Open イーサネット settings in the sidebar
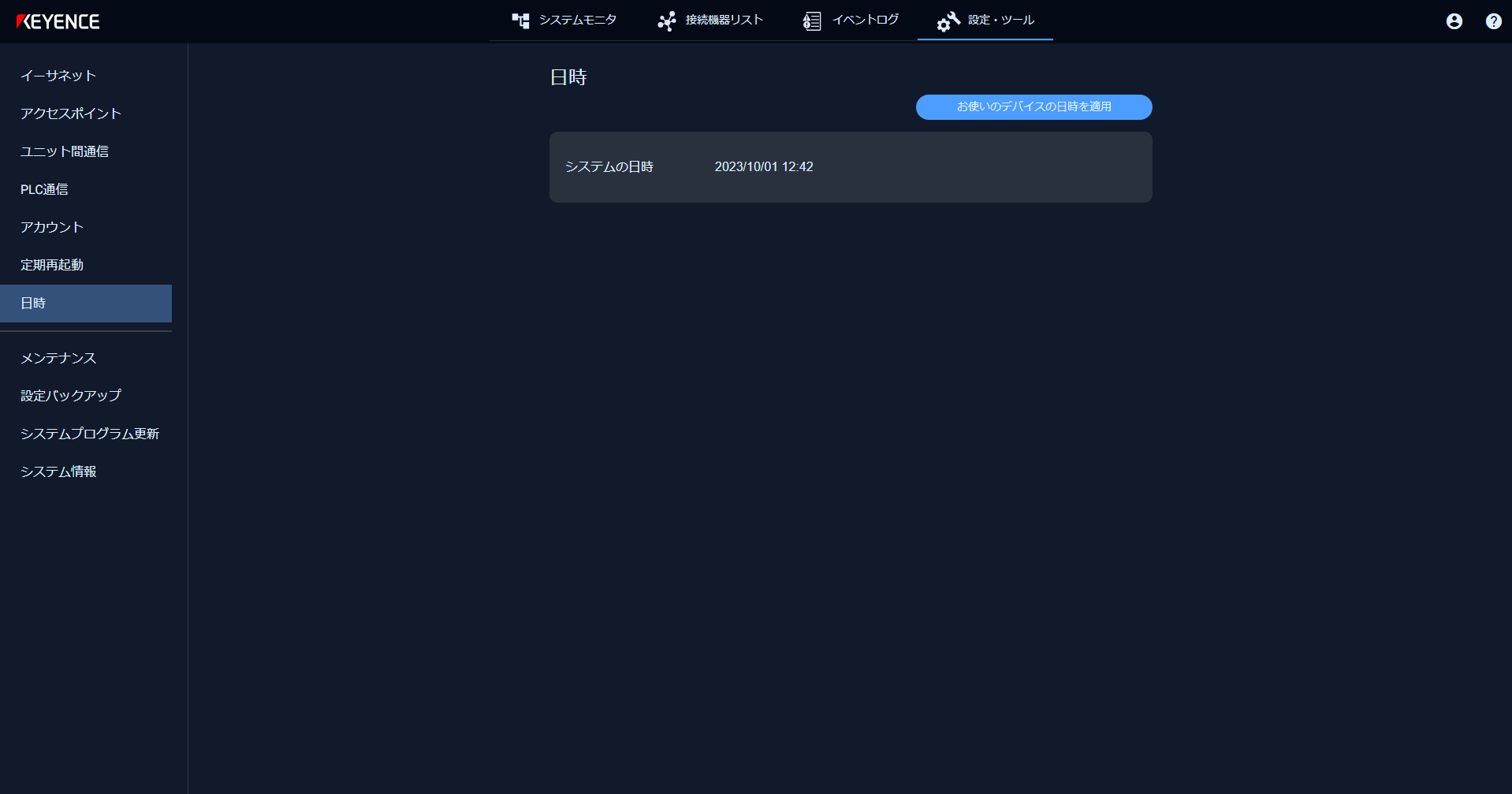Image resolution: width=1512 pixels, height=794 pixels. click(58, 76)
